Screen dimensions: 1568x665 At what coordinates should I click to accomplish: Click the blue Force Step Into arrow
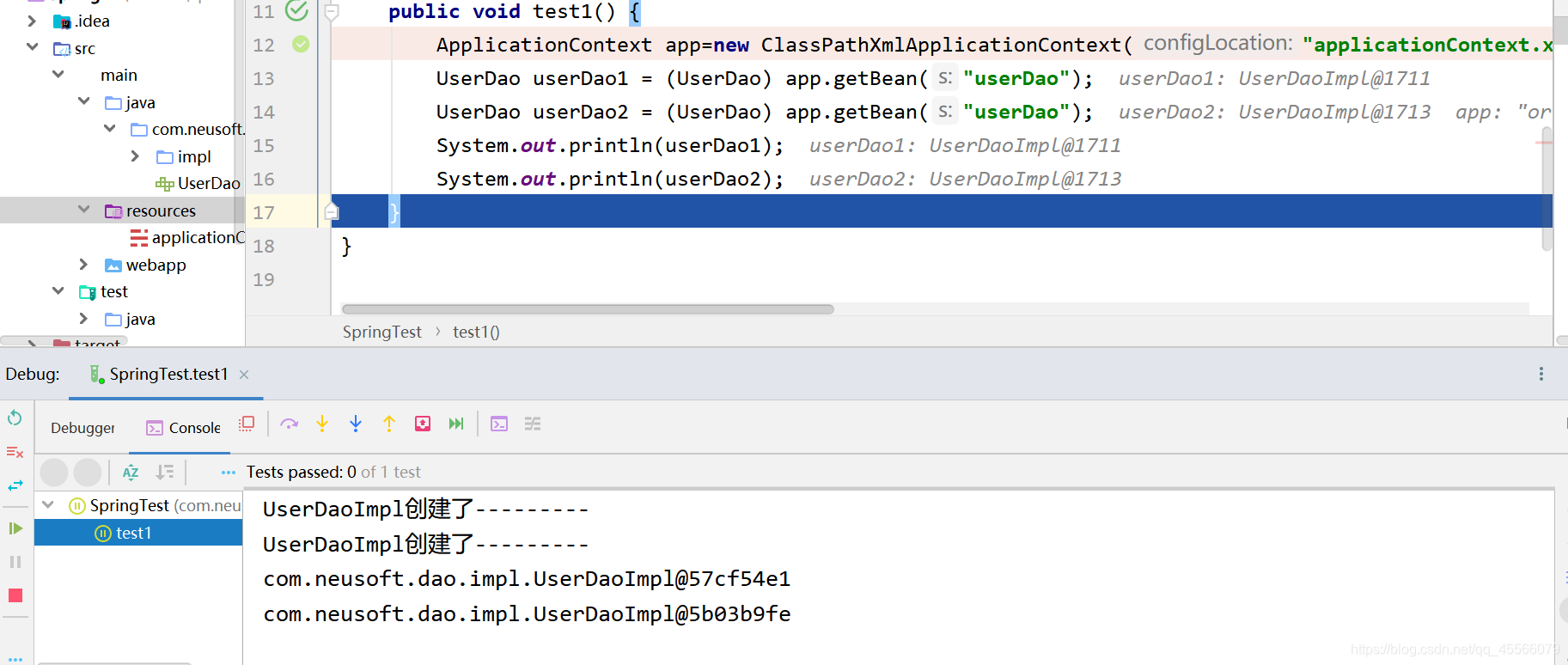[x=356, y=424]
